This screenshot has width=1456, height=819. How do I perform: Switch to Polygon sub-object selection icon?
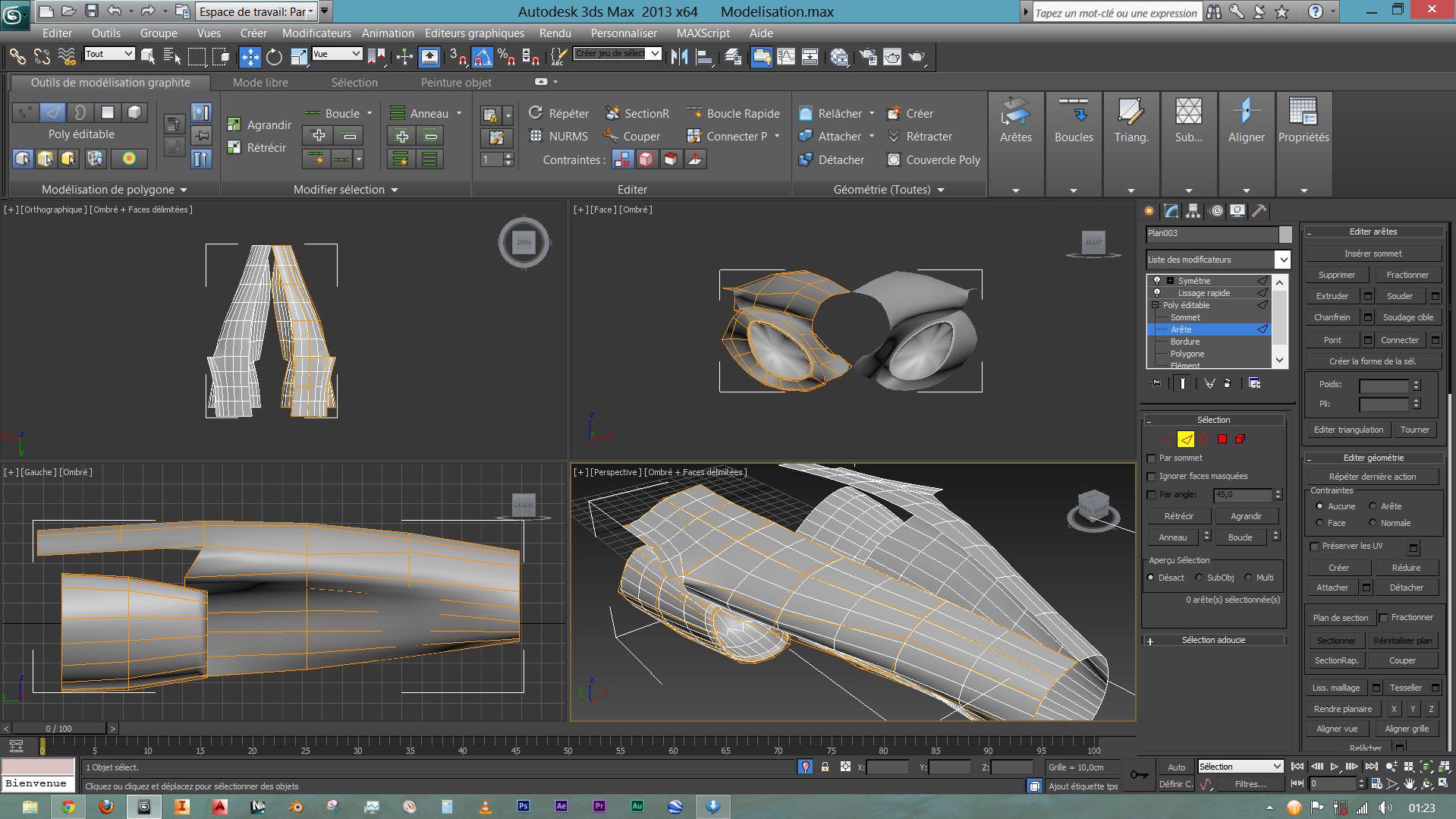tap(1222, 439)
